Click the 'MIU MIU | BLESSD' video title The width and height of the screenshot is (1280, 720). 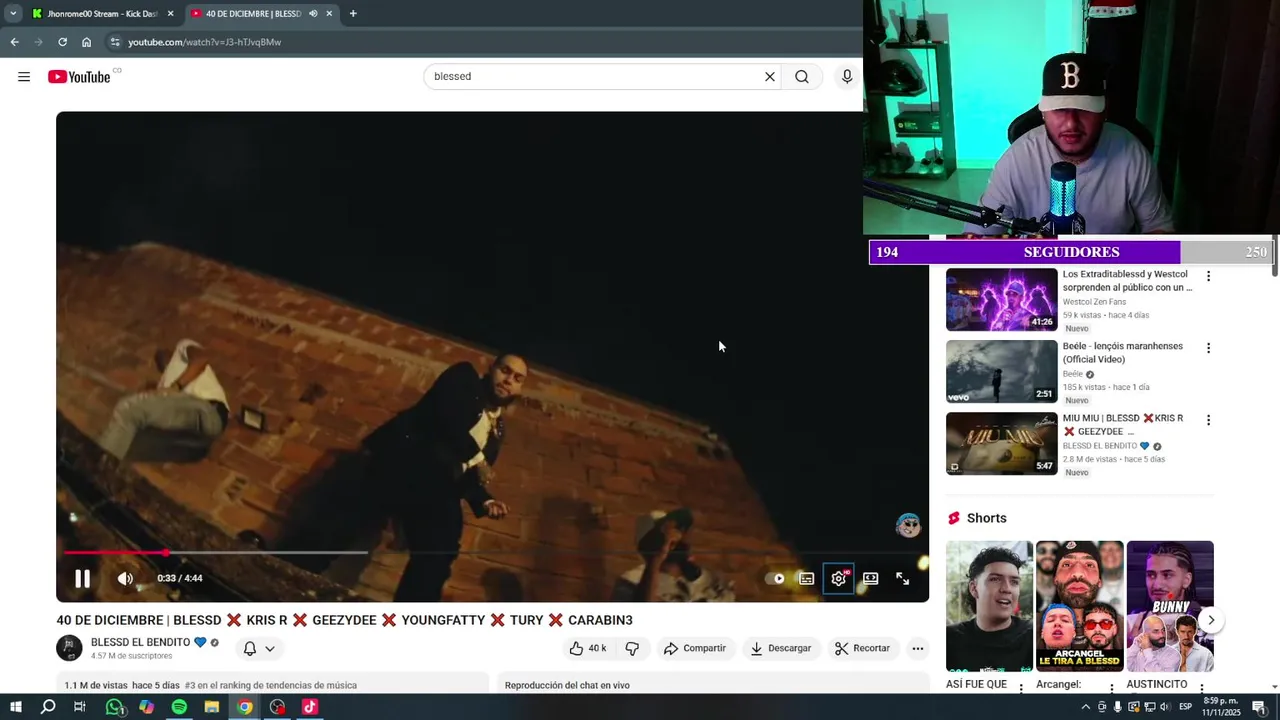coord(1123,424)
